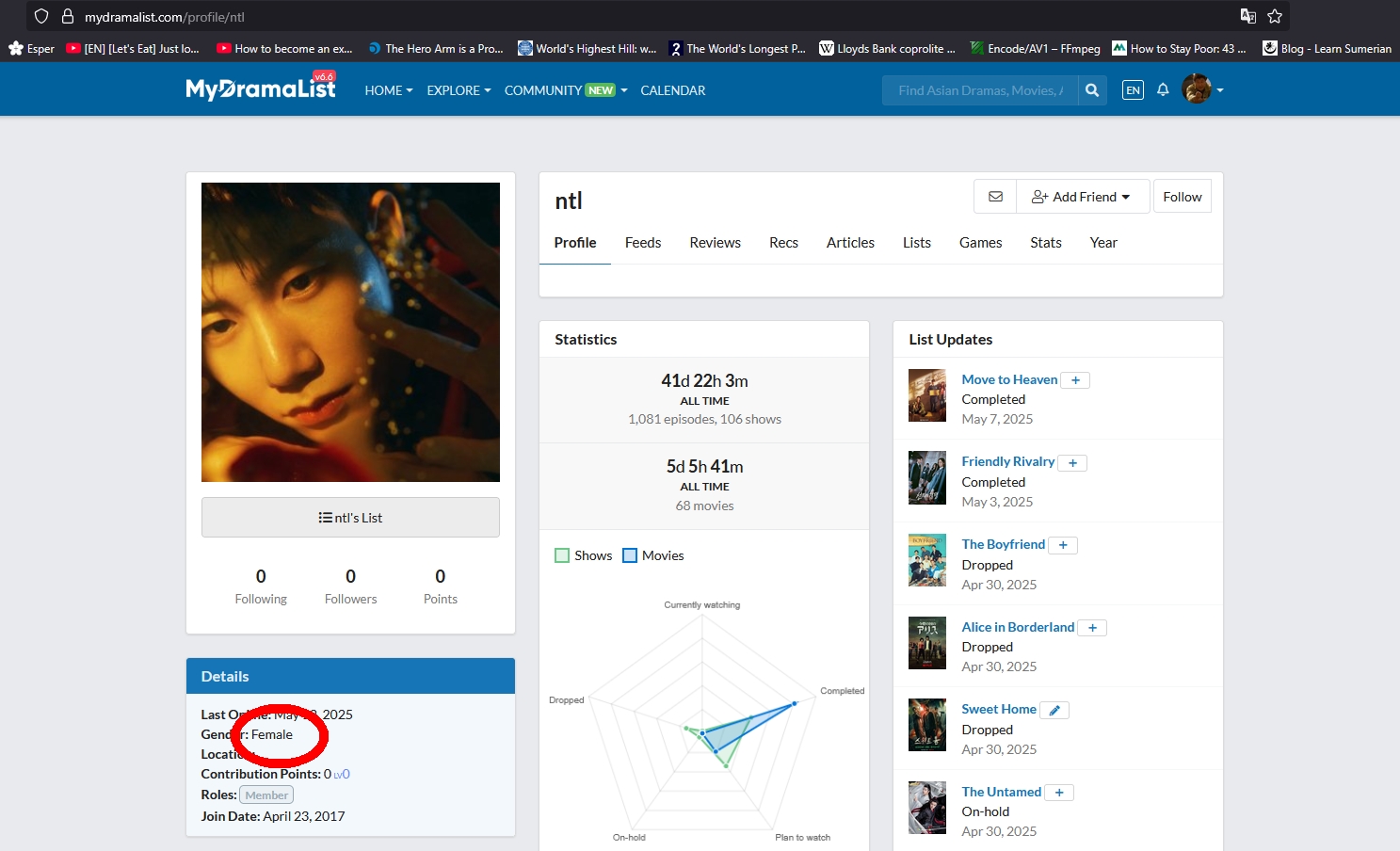Image resolution: width=1400 pixels, height=851 pixels.
Task: Click ntl's profile picture
Action: pos(350,332)
